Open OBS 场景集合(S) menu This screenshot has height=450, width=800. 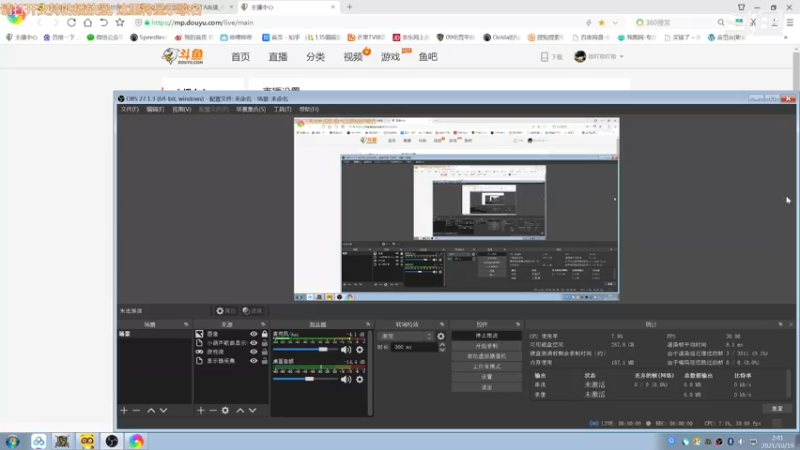pos(251,109)
